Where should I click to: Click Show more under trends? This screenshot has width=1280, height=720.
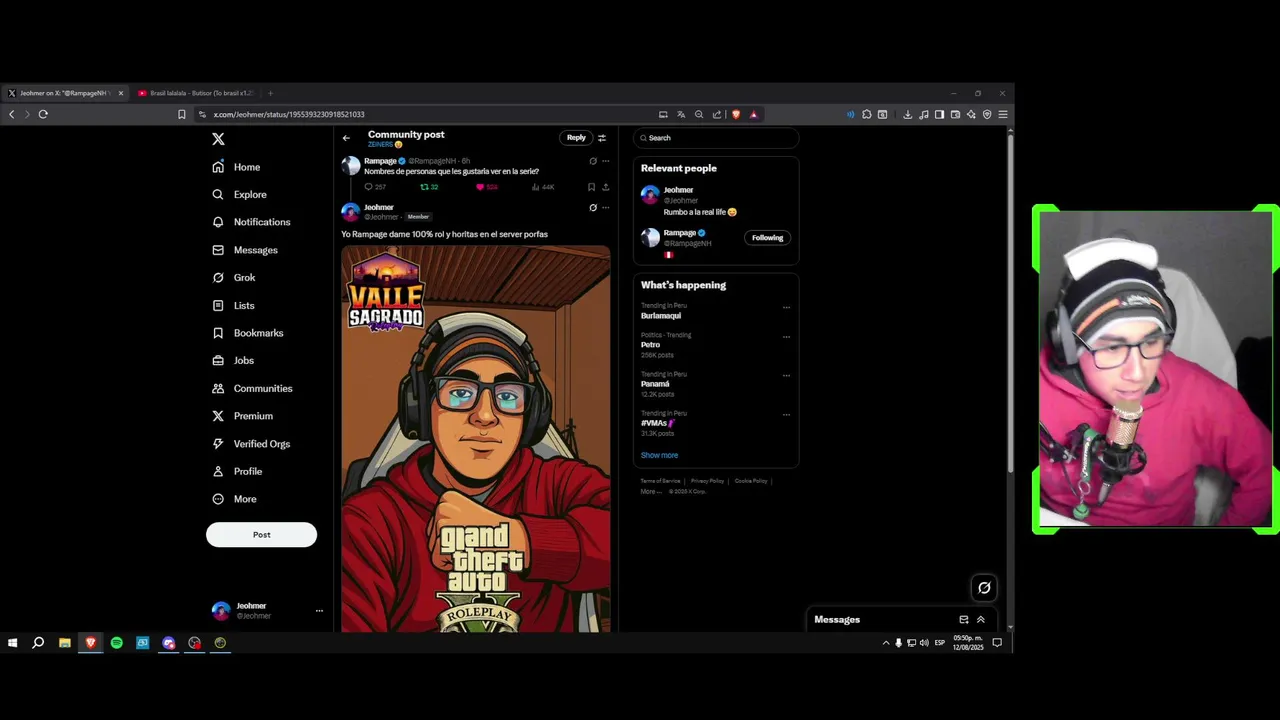tap(659, 455)
